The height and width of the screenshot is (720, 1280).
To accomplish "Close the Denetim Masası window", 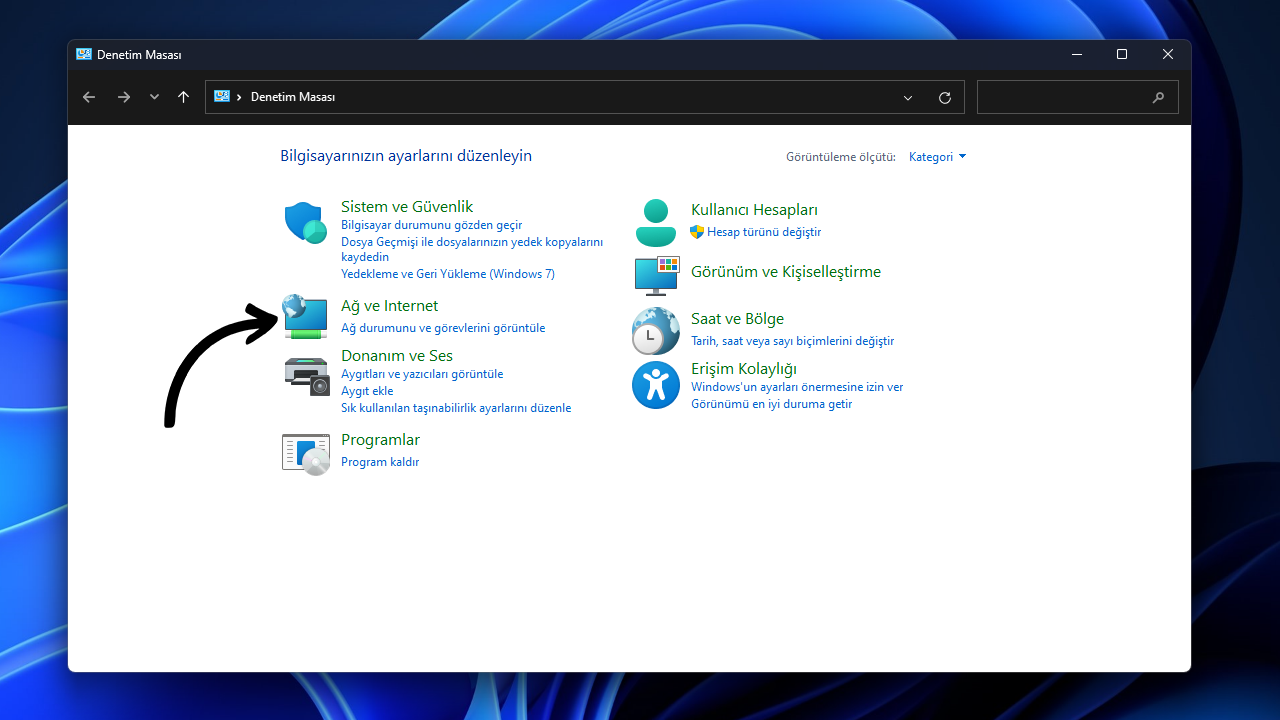I will point(1168,54).
